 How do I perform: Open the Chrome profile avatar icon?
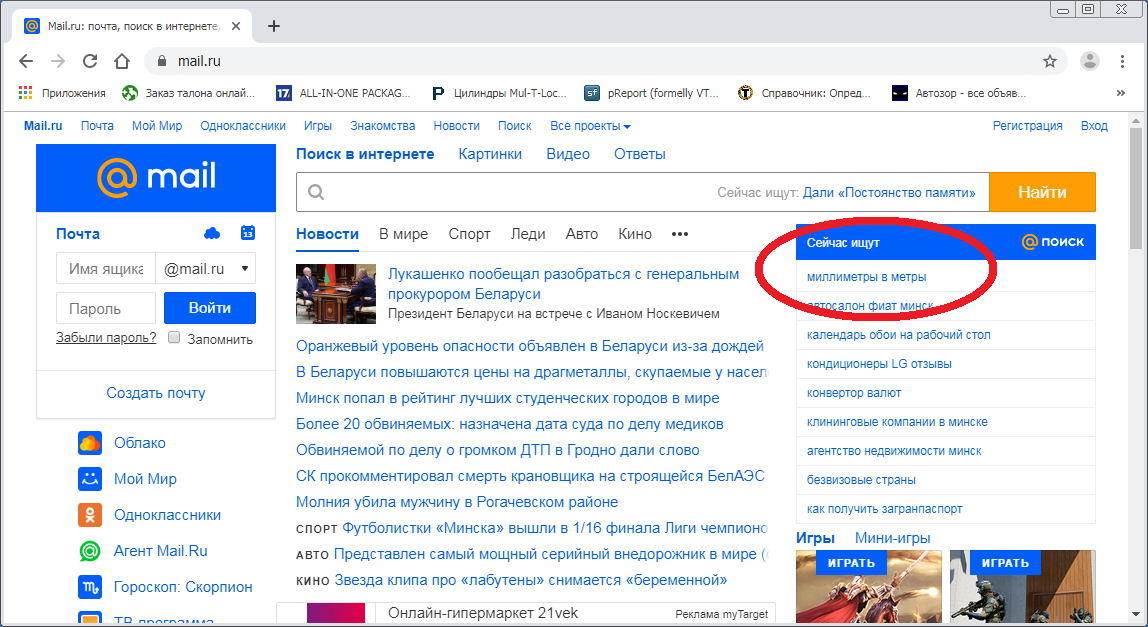click(x=1090, y=61)
